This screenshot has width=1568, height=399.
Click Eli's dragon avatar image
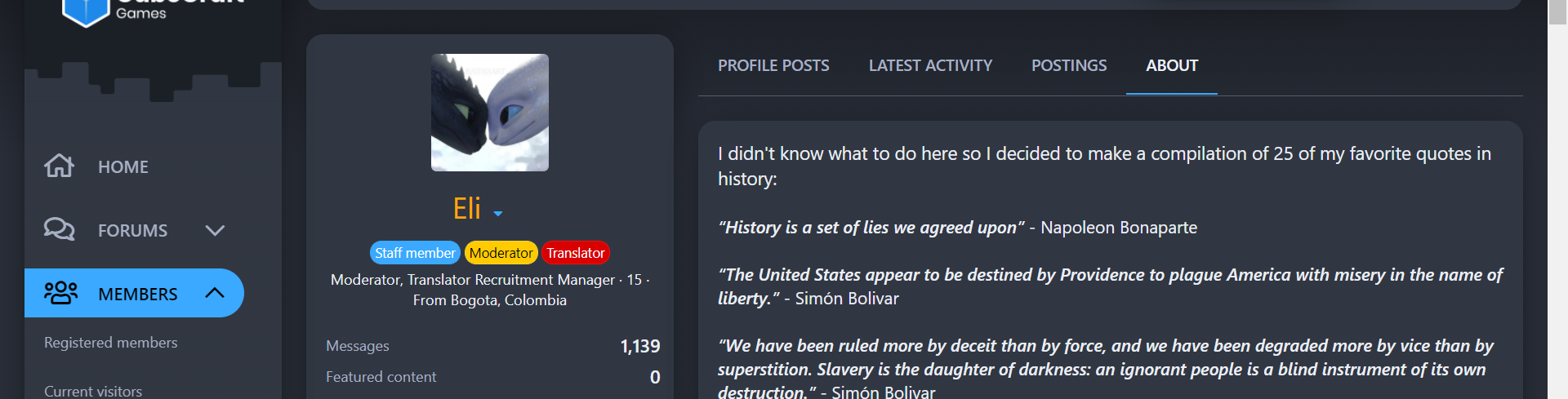[490, 113]
